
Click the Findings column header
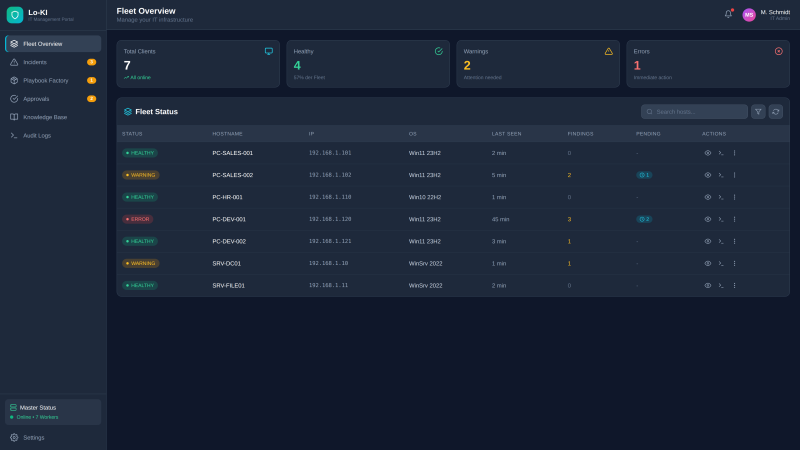(580, 134)
